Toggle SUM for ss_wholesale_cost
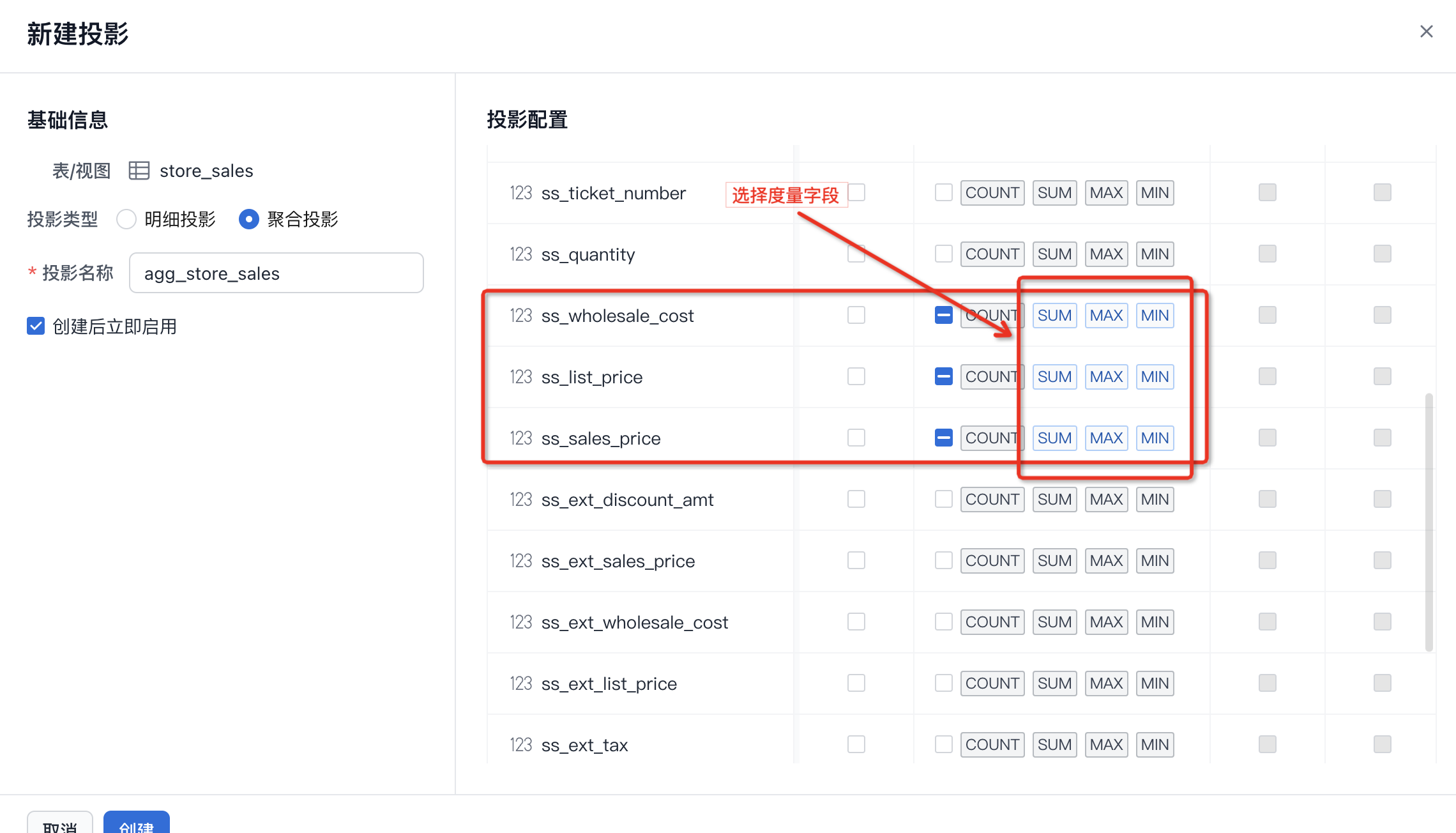The width and height of the screenshot is (1456, 833). [1054, 316]
